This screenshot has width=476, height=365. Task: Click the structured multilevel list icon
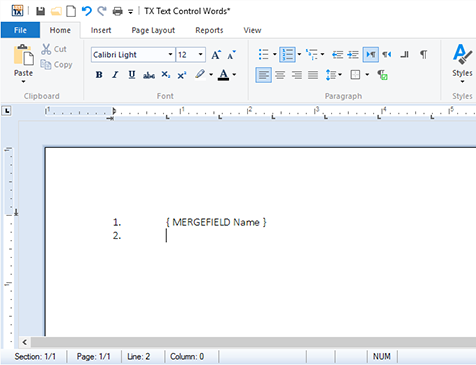click(312, 54)
